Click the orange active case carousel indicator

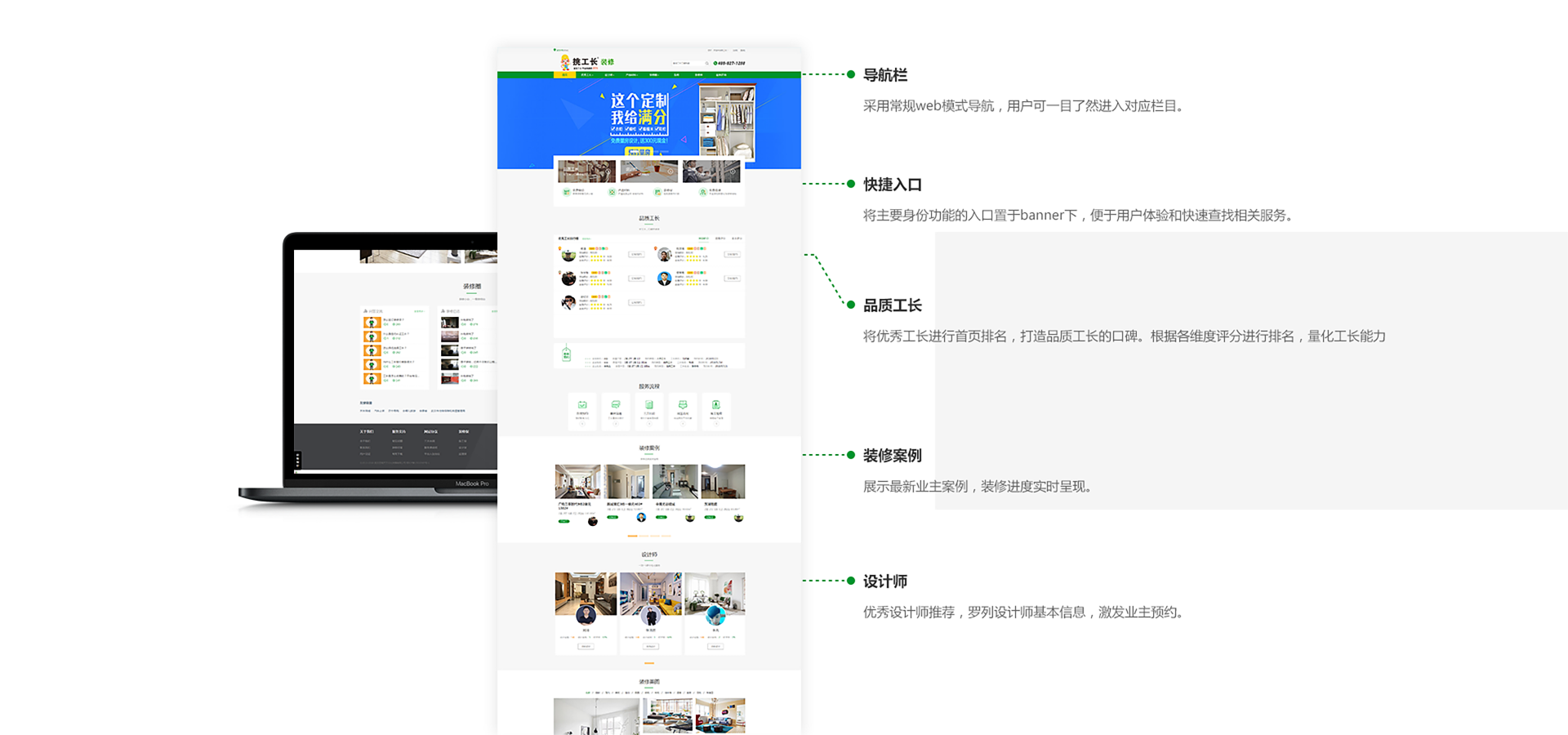pyautogui.click(x=632, y=536)
